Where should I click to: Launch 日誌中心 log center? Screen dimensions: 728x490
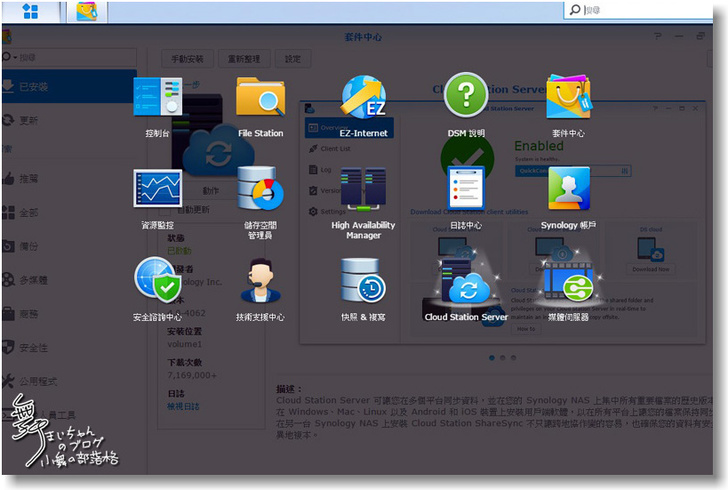(466, 190)
